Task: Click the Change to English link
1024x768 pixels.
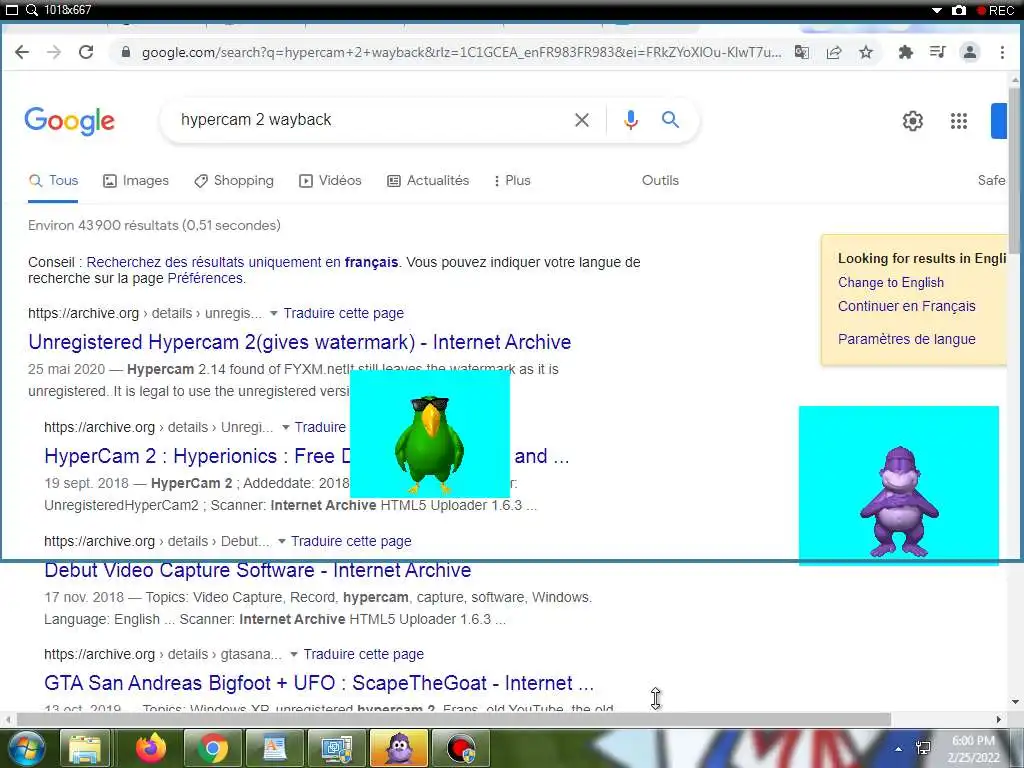Action: [891, 283]
